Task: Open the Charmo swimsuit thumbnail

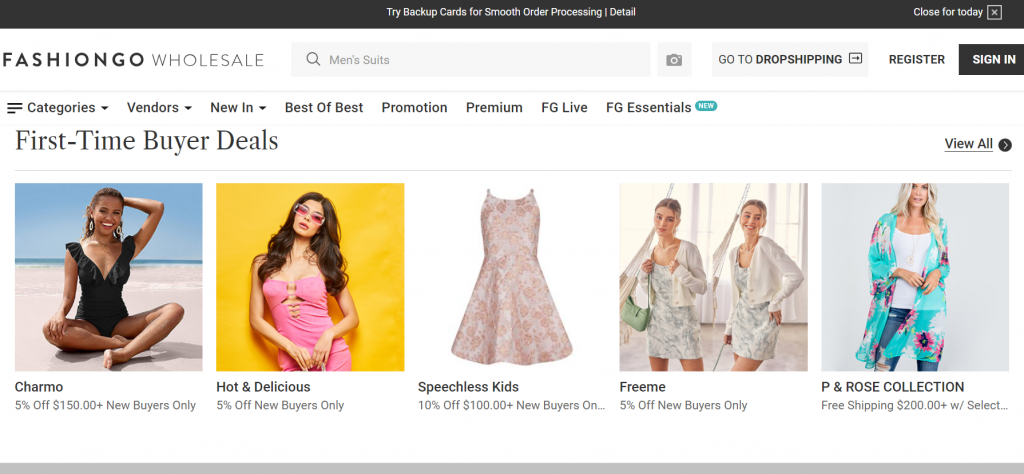Action: 108,277
